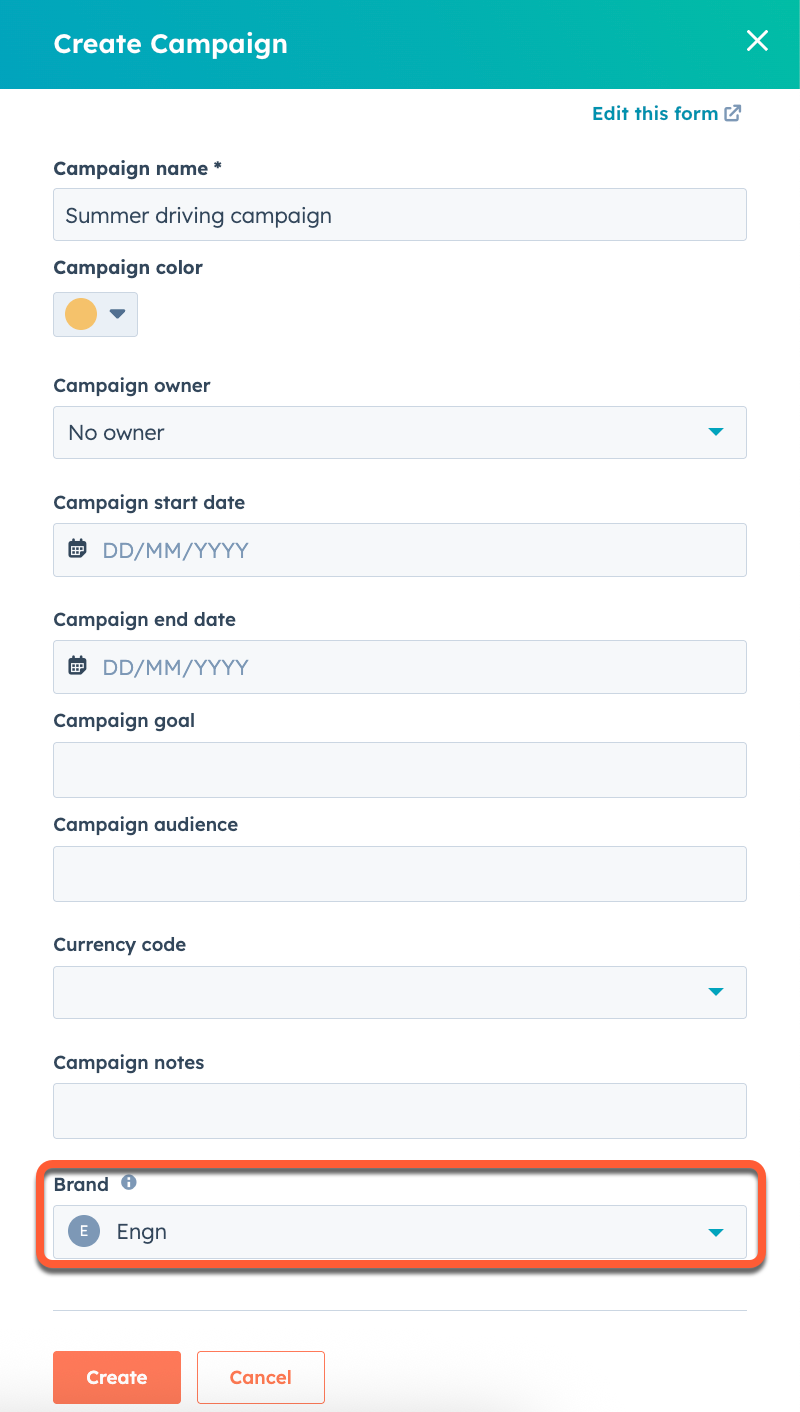Click the Campaign name input field

pos(400,214)
